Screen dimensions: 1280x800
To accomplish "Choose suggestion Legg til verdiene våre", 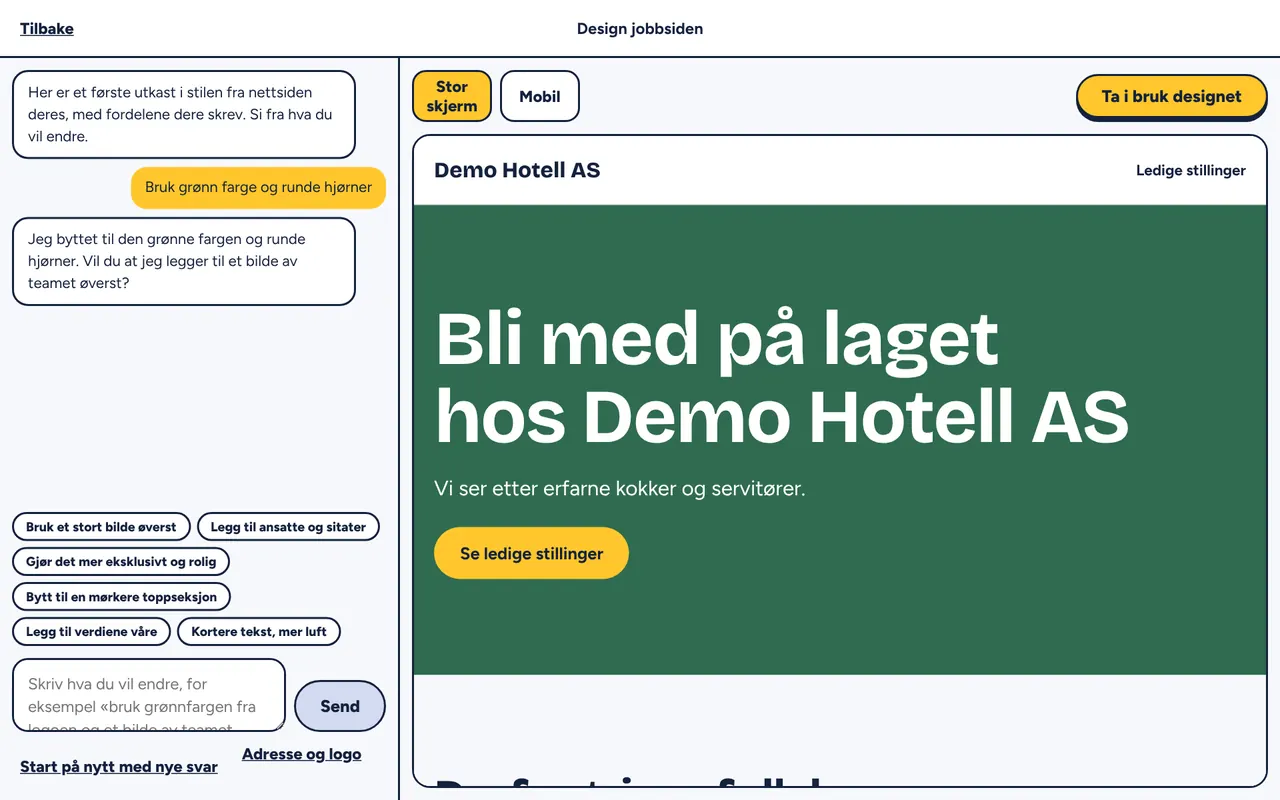I will point(91,632).
